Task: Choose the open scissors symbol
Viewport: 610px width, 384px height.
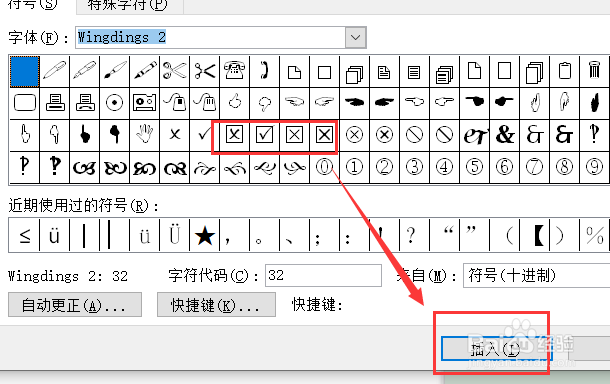Action: [175, 71]
